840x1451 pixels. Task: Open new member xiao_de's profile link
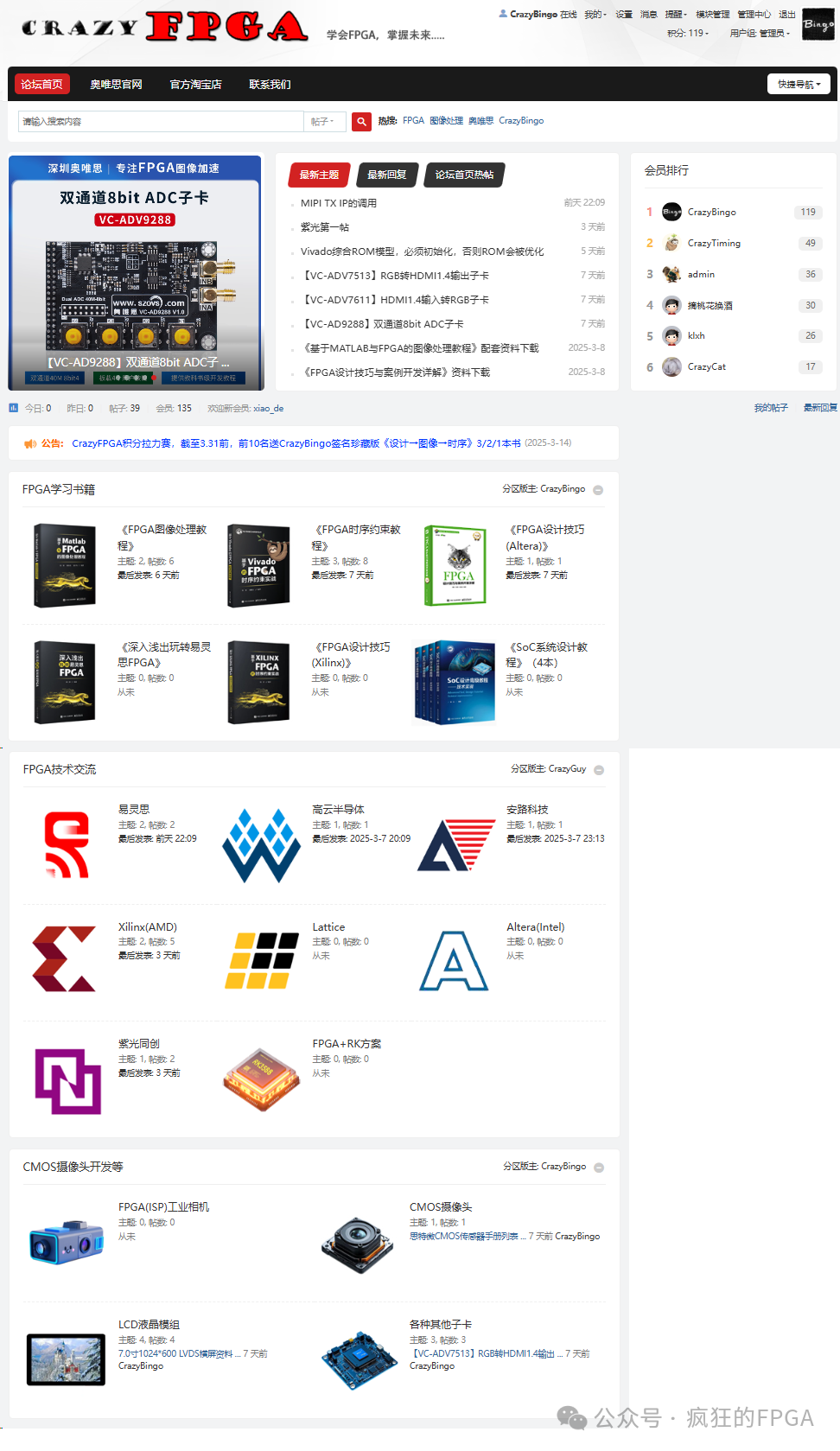268,409
